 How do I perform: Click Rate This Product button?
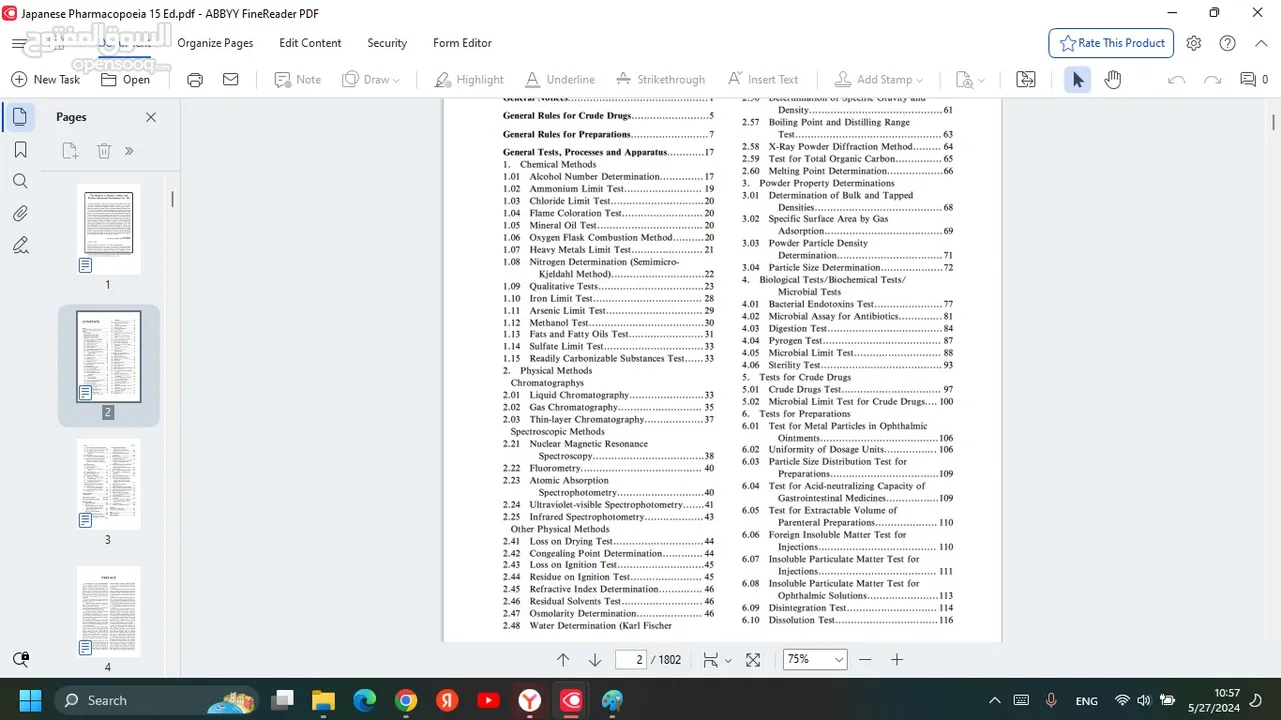pos(1111,43)
